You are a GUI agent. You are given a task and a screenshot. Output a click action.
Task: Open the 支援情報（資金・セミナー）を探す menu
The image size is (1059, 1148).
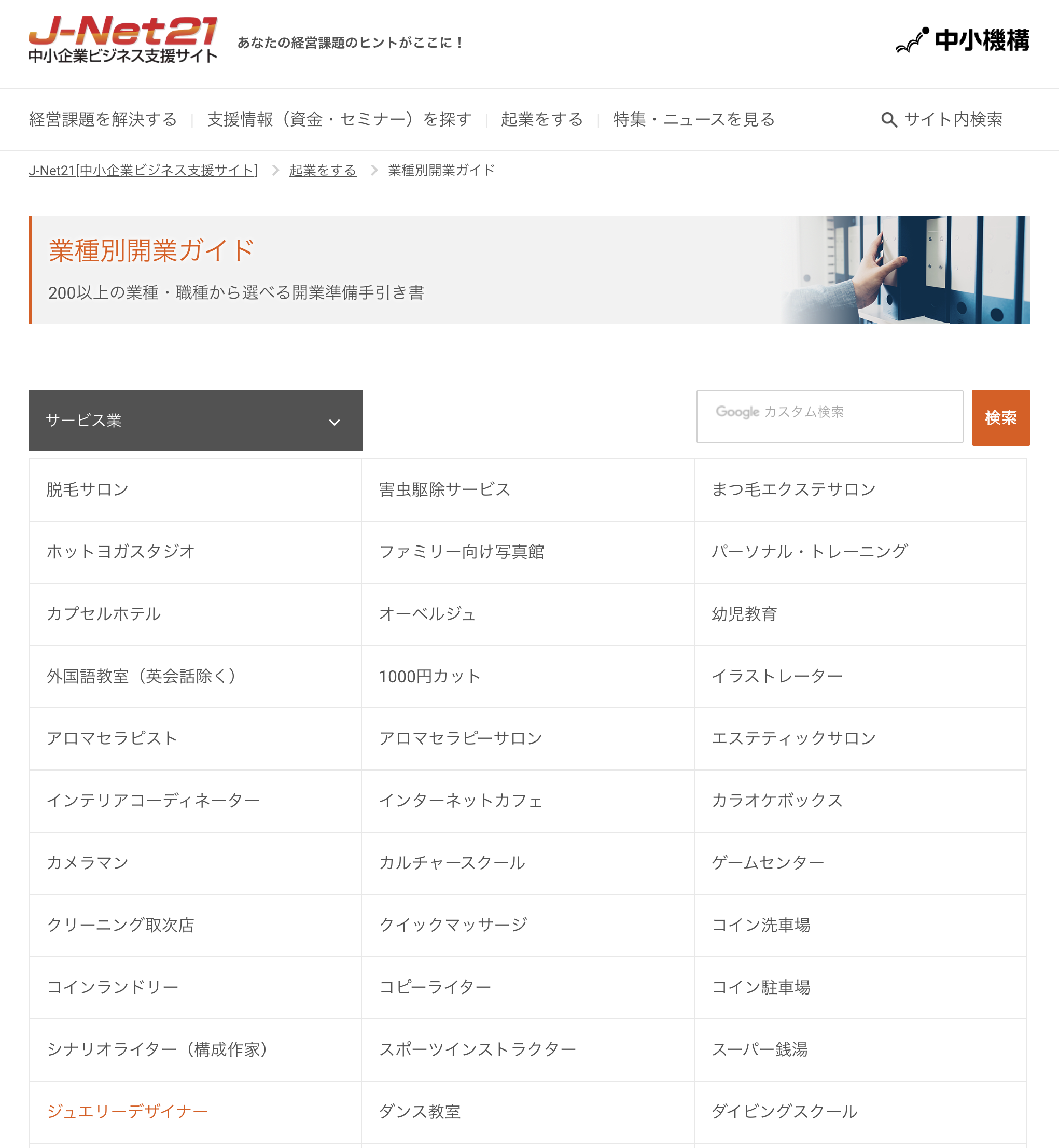[339, 119]
